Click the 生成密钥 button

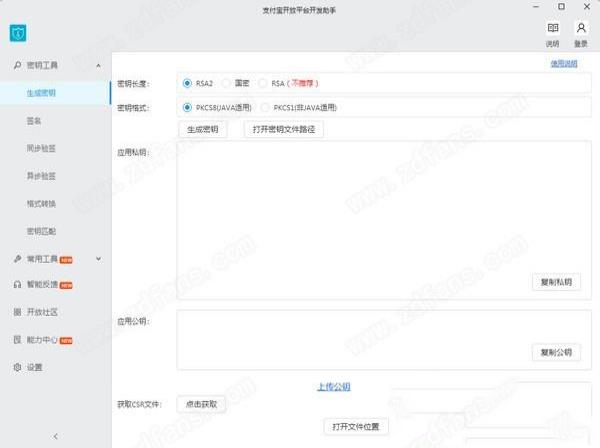pyautogui.click(x=203, y=129)
